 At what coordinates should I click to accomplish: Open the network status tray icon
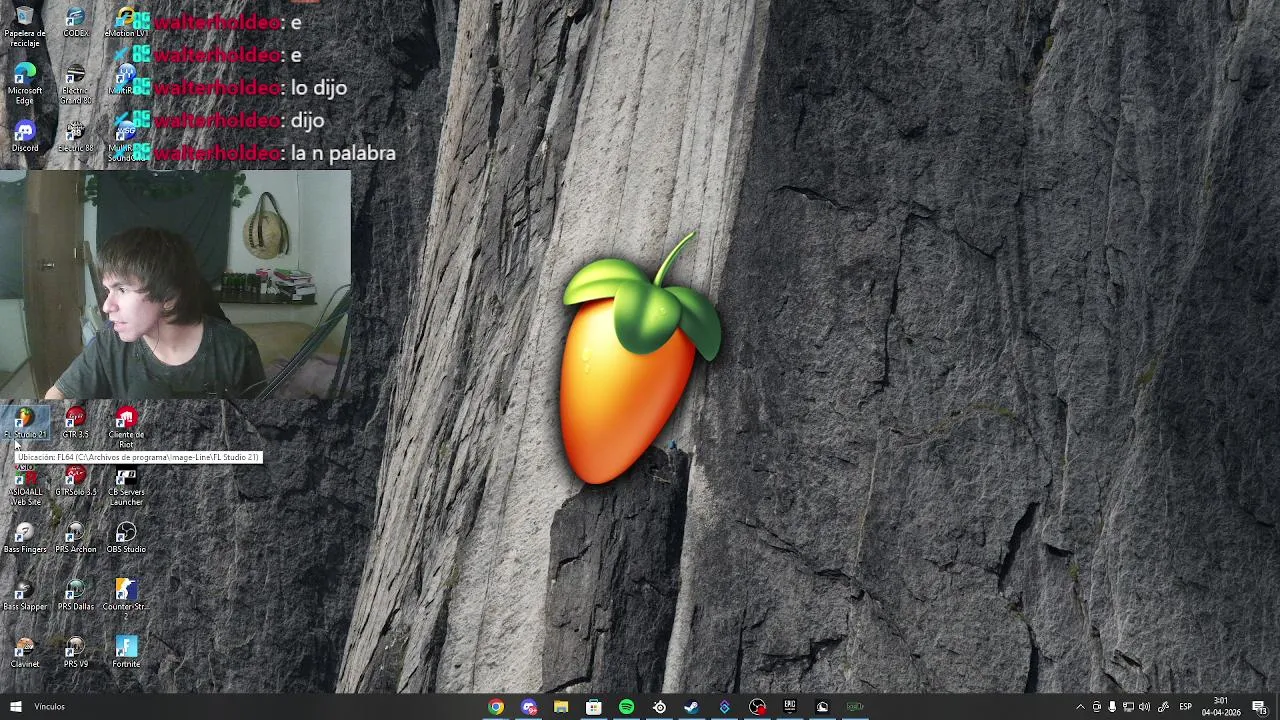click(x=1128, y=707)
